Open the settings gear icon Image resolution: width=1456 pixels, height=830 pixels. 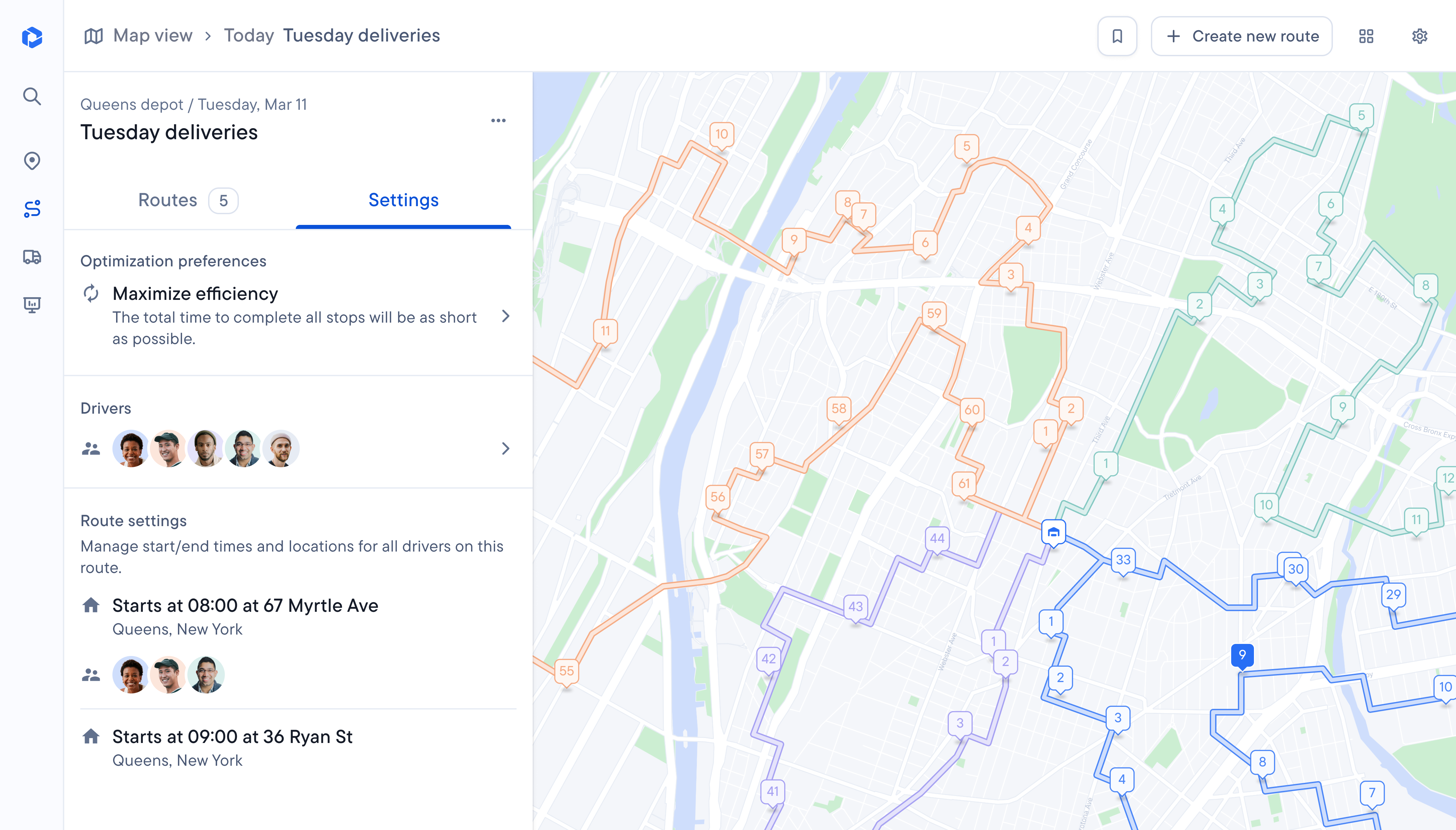1420,36
